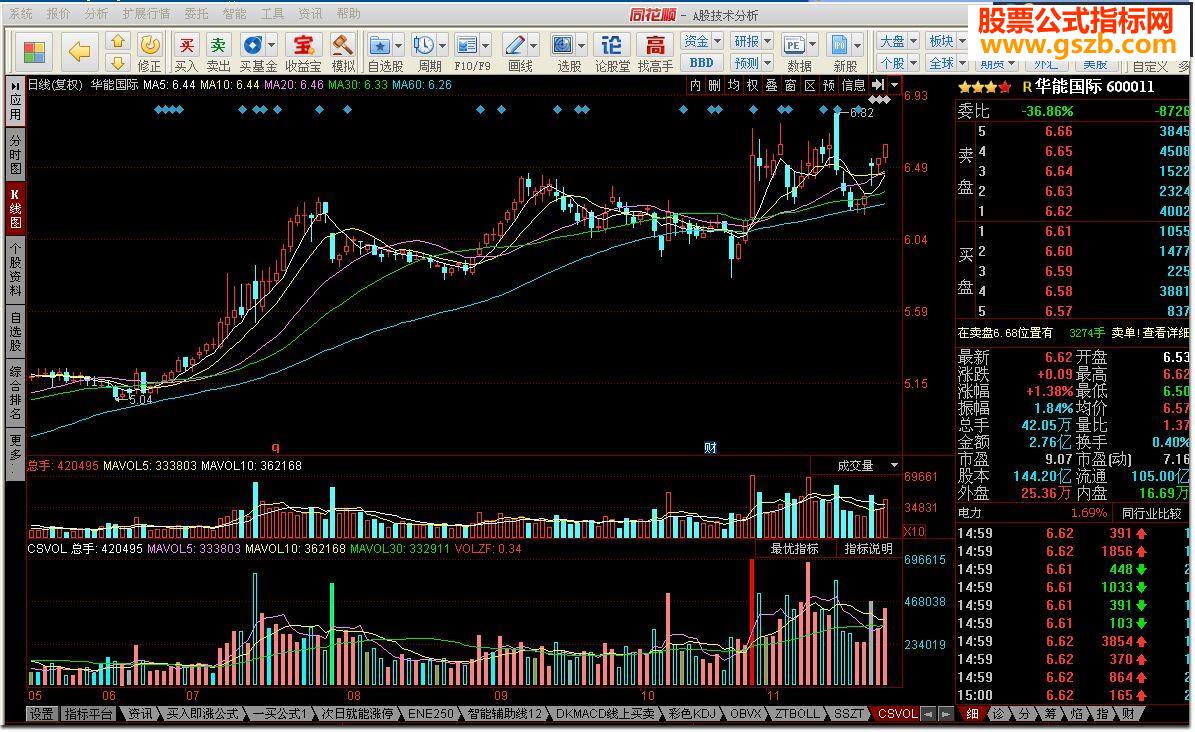1195x732 pixels.
Task: Toggle the 窗 window option
Action: (790, 85)
